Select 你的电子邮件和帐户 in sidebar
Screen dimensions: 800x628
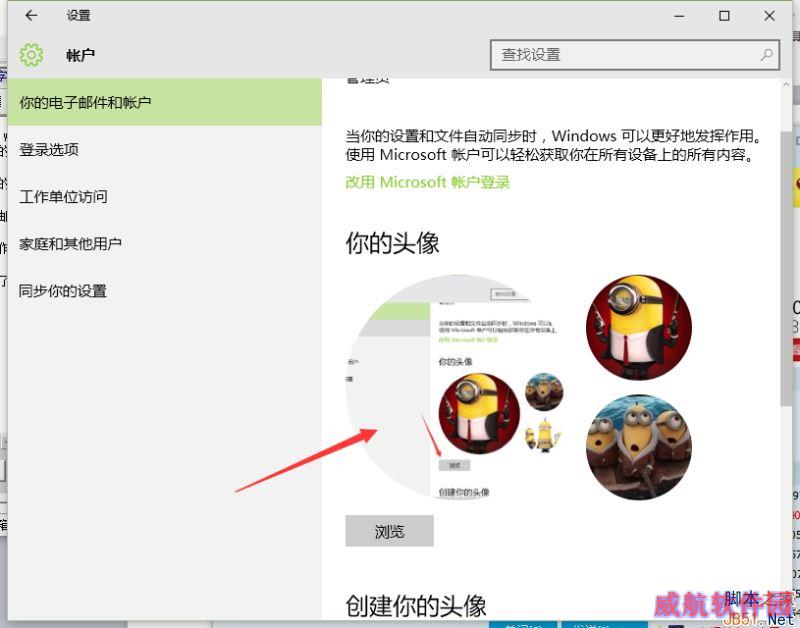165,102
